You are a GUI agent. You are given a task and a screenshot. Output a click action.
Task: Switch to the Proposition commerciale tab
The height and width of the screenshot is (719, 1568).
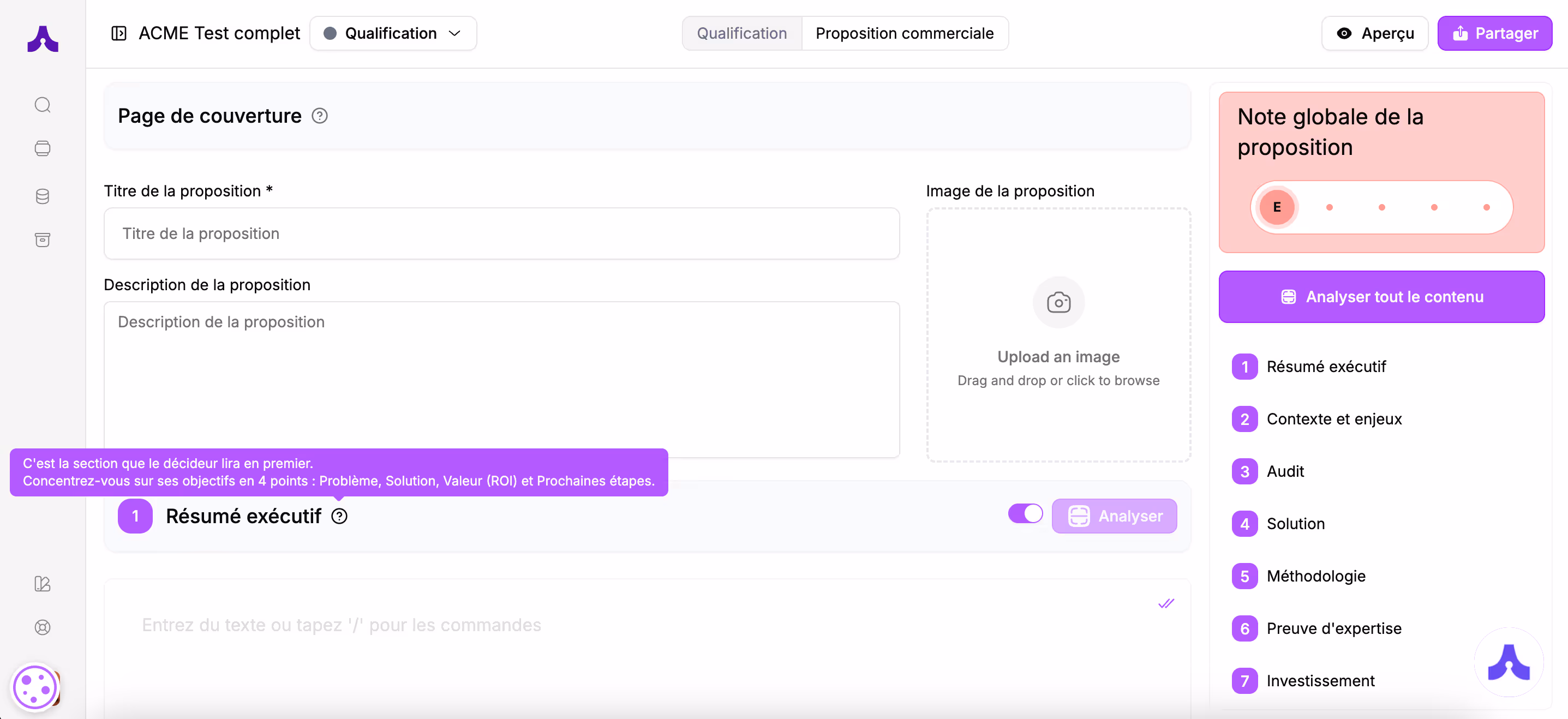coord(905,33)
